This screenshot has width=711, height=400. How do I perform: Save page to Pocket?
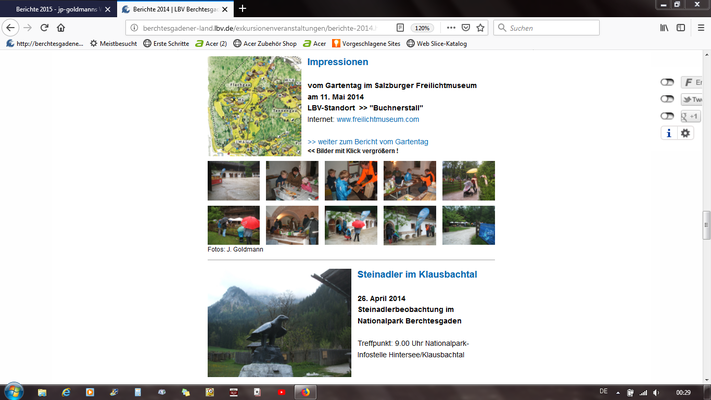pyautogui.click(x=466, y=28)
